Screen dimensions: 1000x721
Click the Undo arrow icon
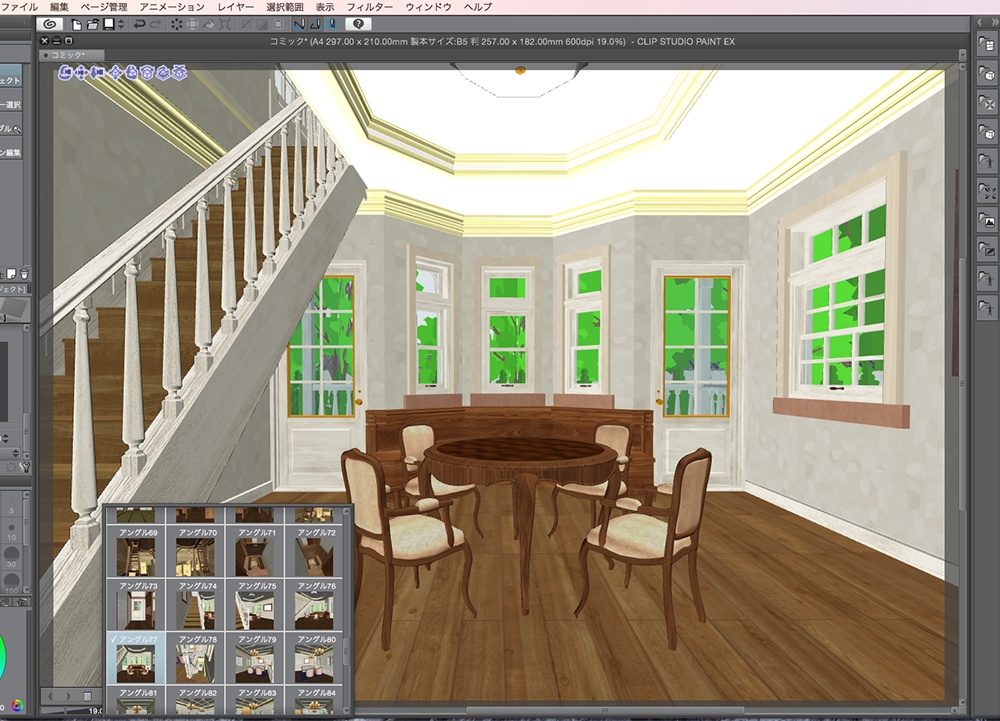coord(139,24)
